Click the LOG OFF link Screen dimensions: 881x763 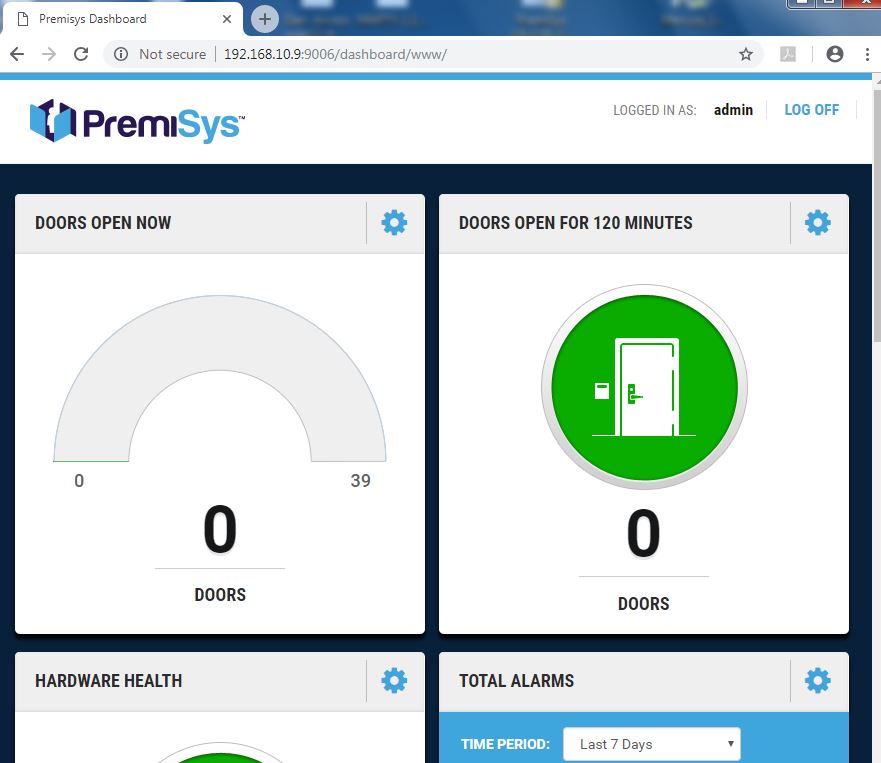(811, 110)
